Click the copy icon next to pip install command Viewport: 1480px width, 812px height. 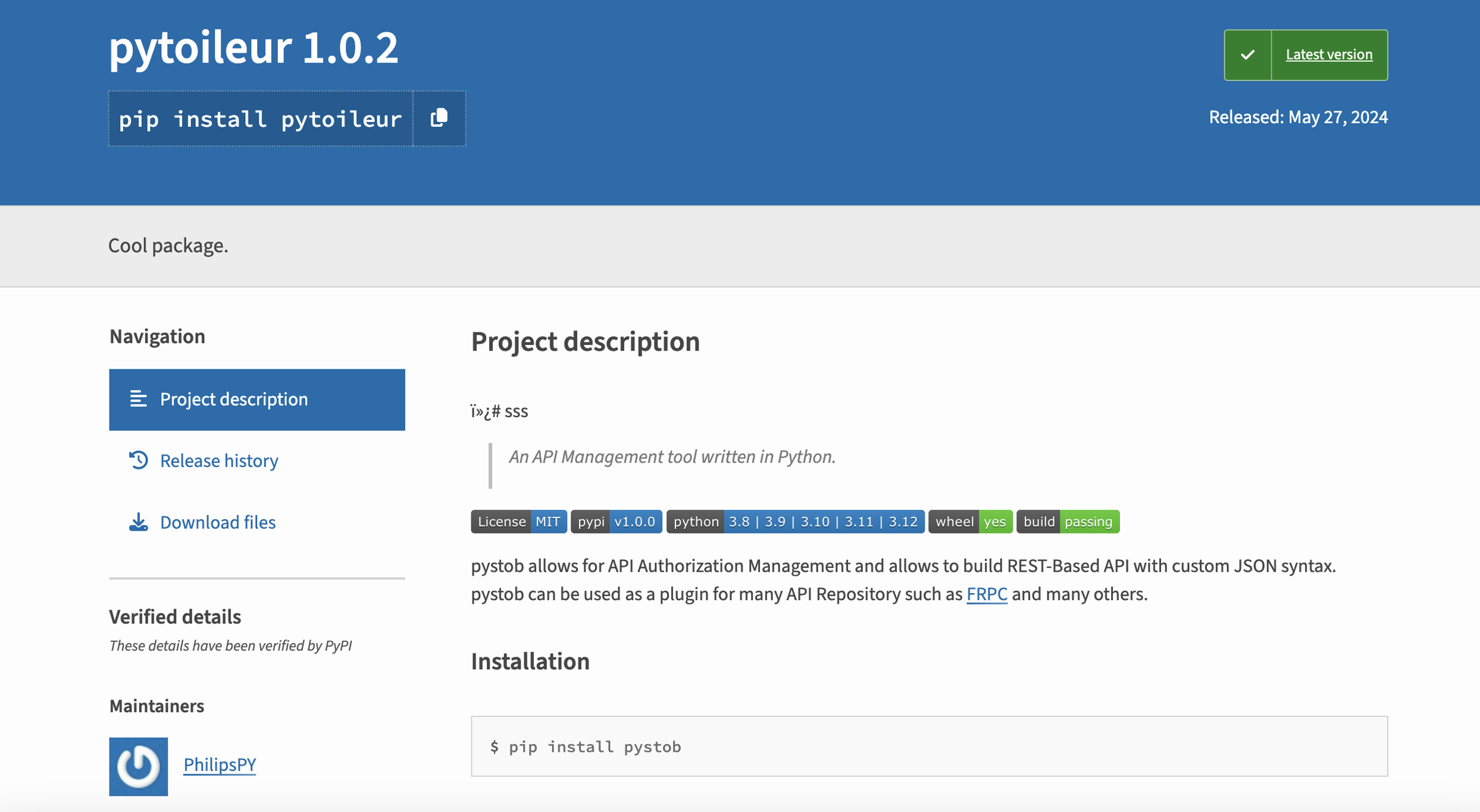pyautogui.click(x=439, y=118)
